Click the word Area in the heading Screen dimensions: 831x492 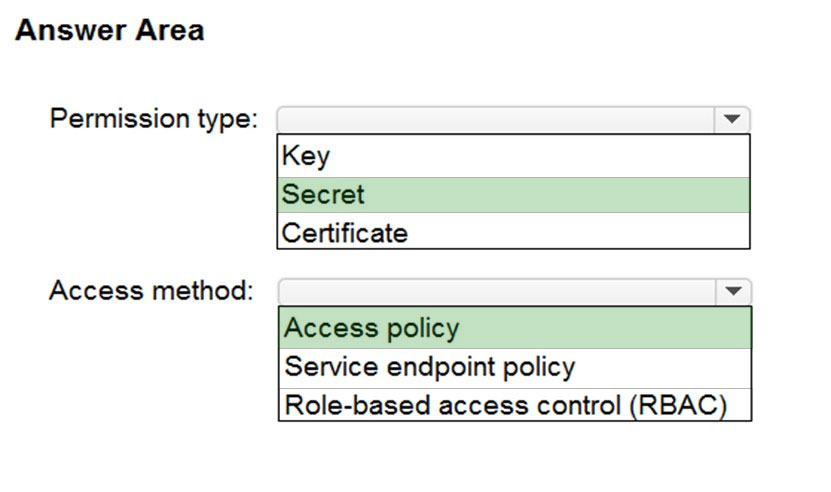pos(170,30)
